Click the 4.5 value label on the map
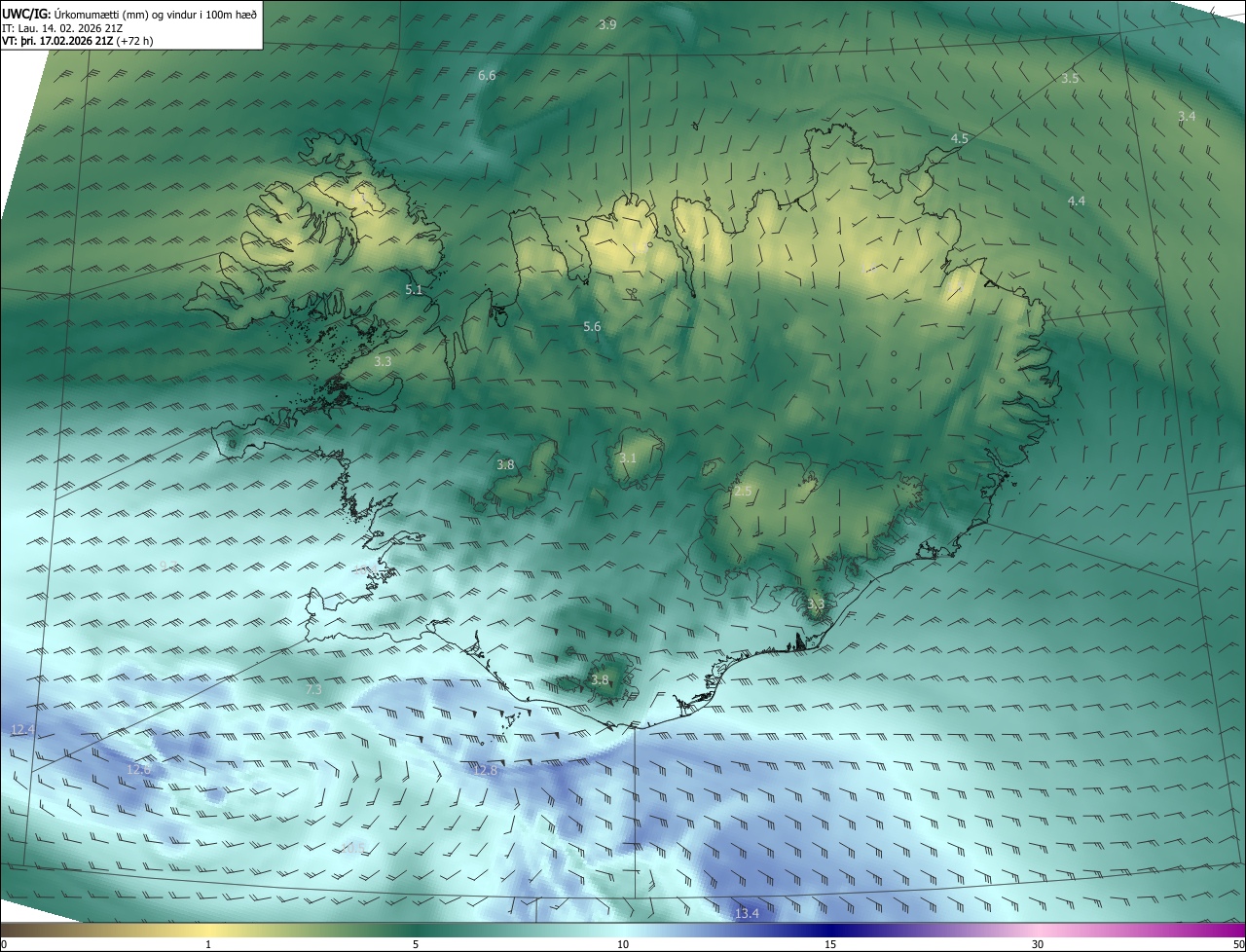The width and height of the screenshot is (1246, 952). point(959,139)
